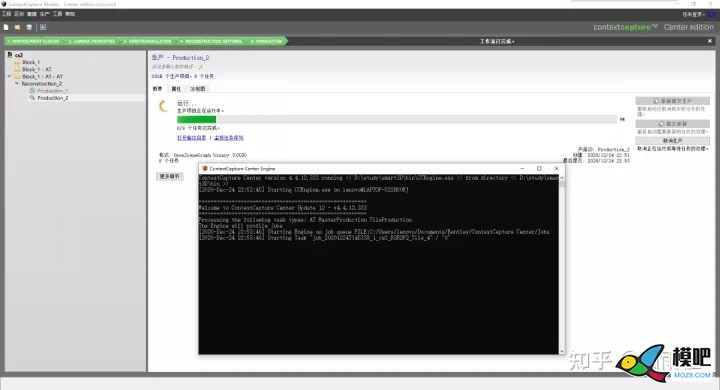Click the Production_1 icon in the tree
The width and height of the screenshot is (720, 390).
click(32, 91)
